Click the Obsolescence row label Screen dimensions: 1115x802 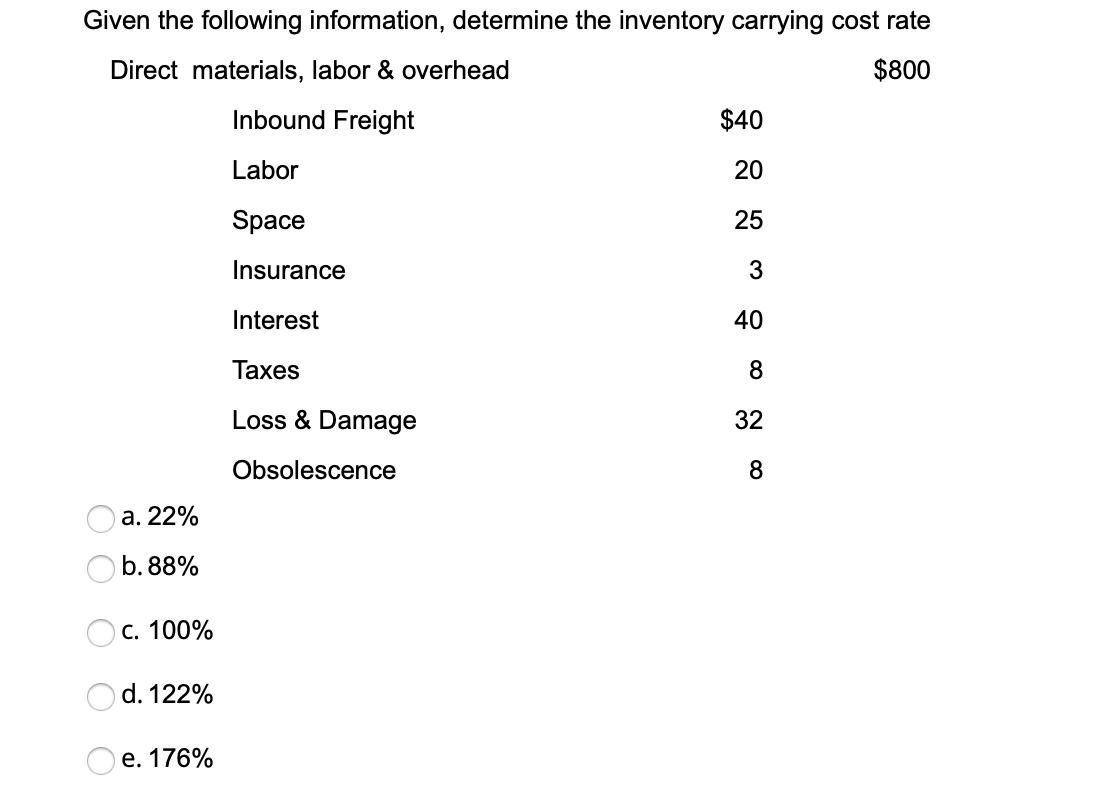[313, 470]
